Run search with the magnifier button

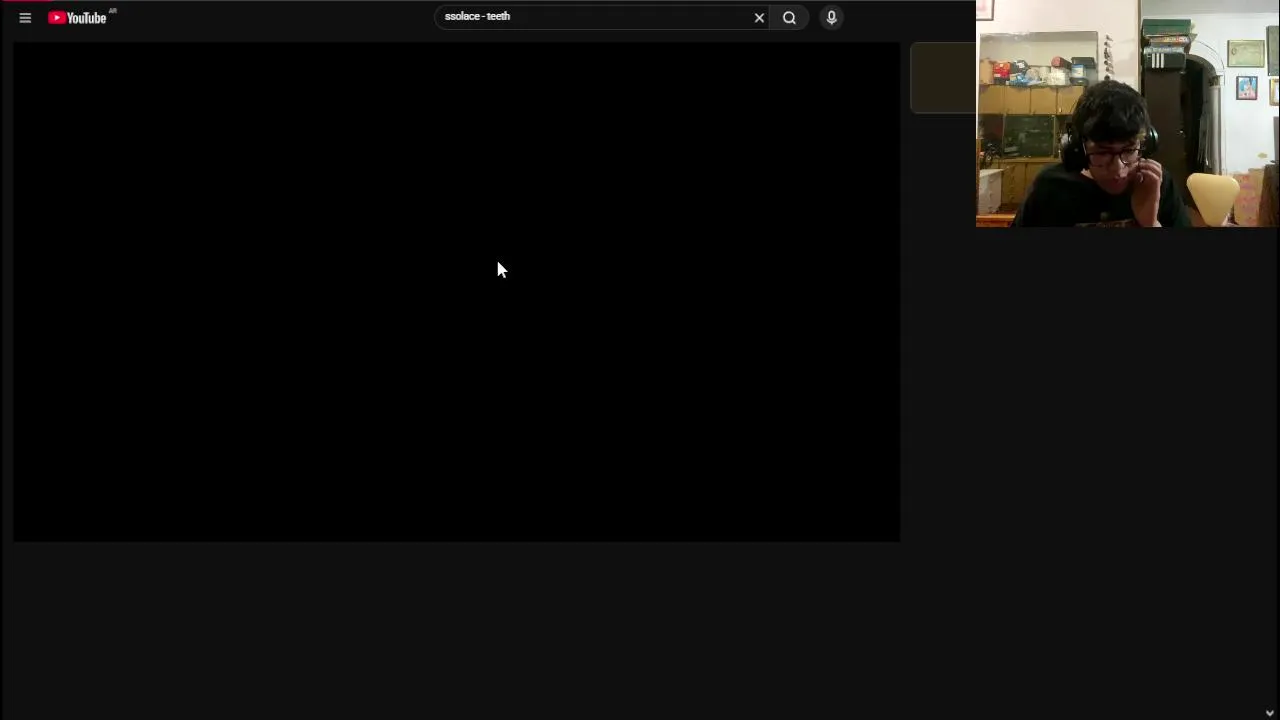click(789, 18)
